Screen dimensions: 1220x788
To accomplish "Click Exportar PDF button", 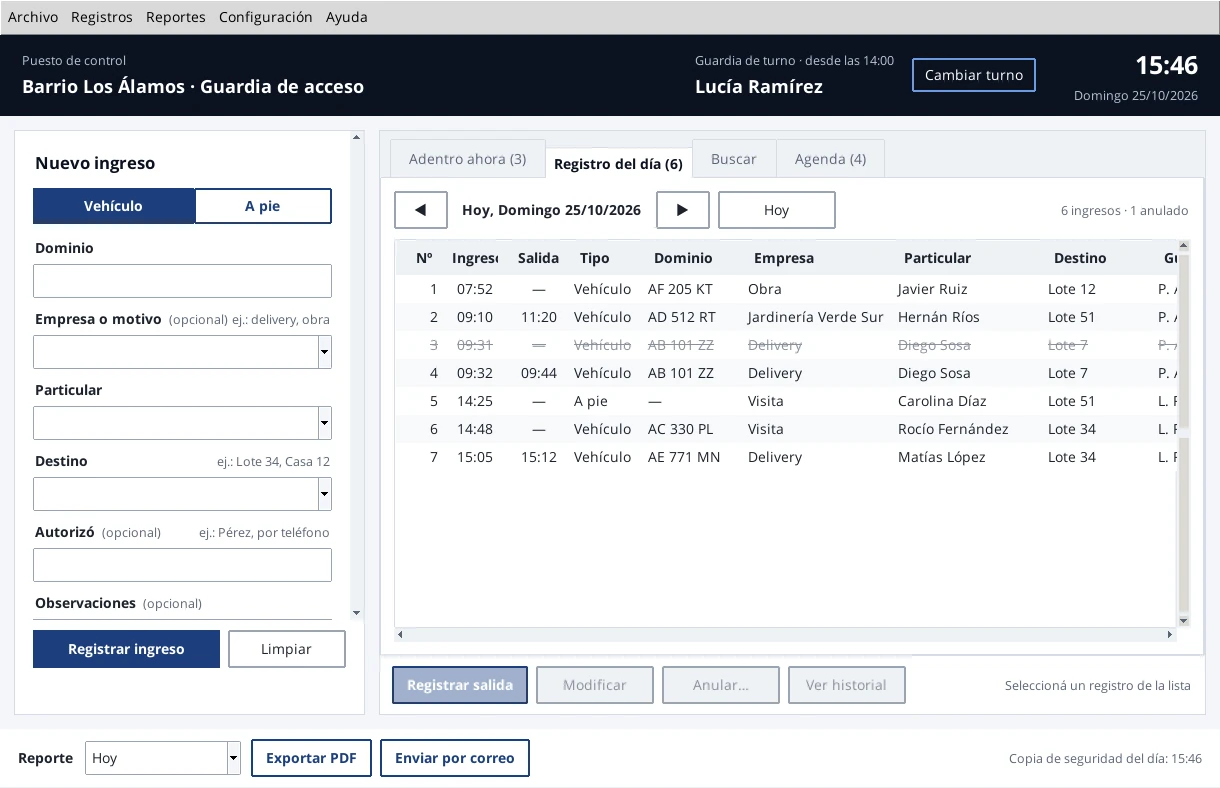I will (x=311, y=758).
